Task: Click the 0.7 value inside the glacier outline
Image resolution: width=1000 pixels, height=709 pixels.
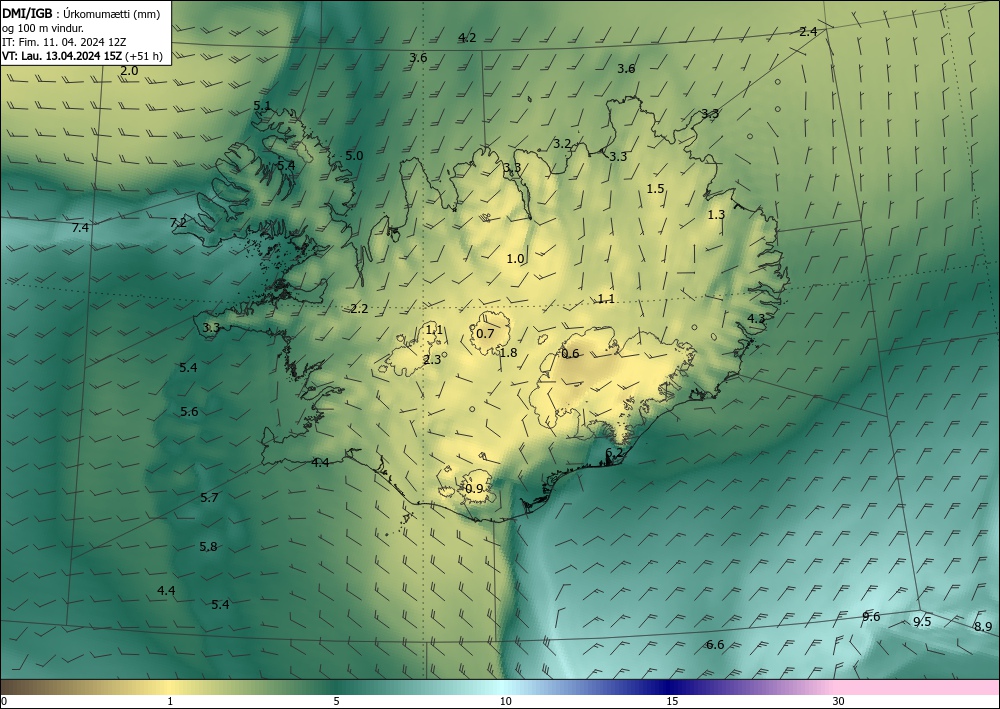Action: (x=485, y=334)
